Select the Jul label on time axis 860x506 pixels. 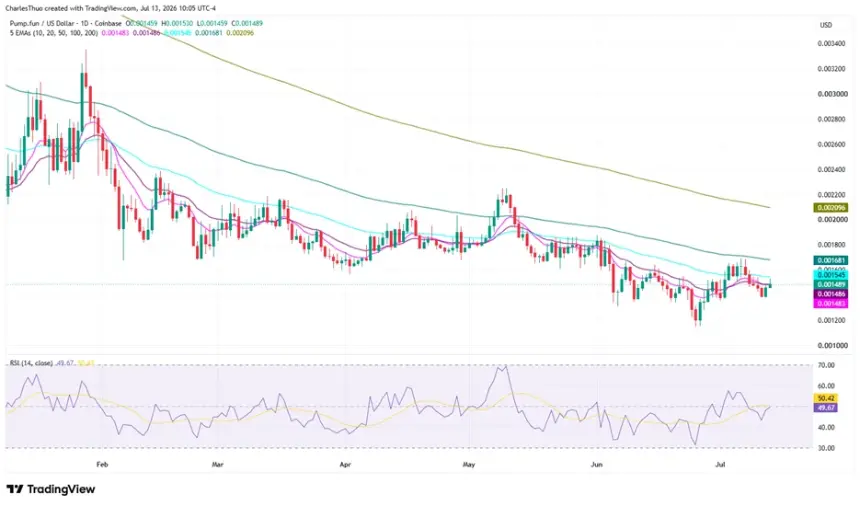tap(721, 464)
